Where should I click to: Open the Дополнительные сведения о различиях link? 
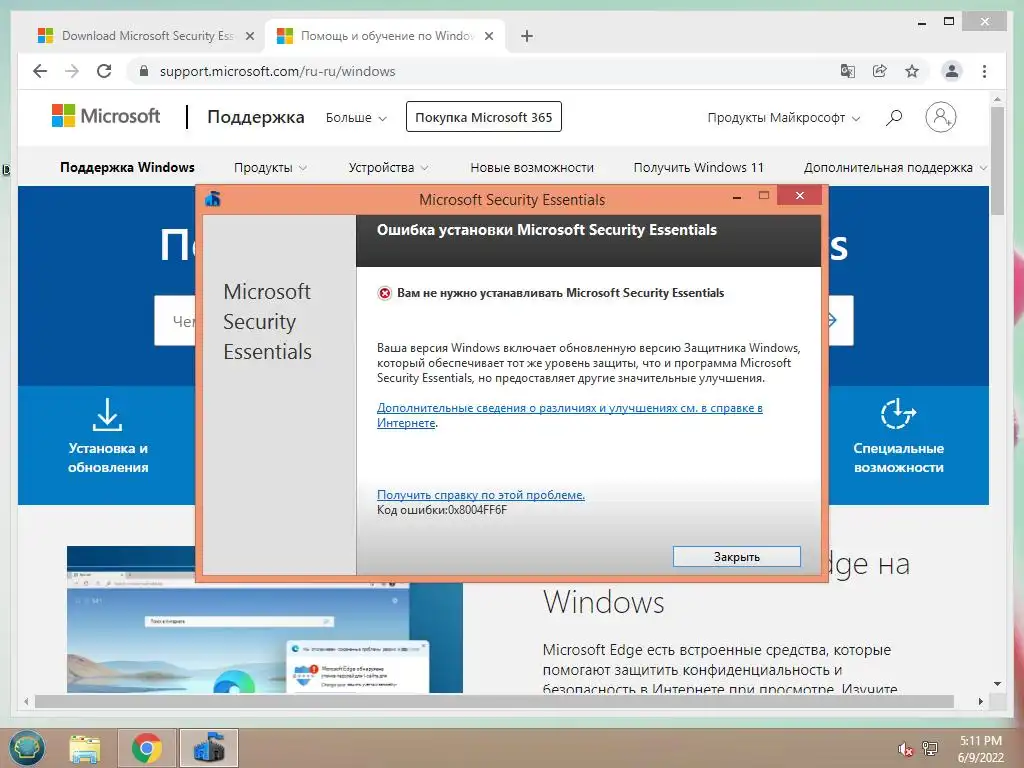[569, 415]
